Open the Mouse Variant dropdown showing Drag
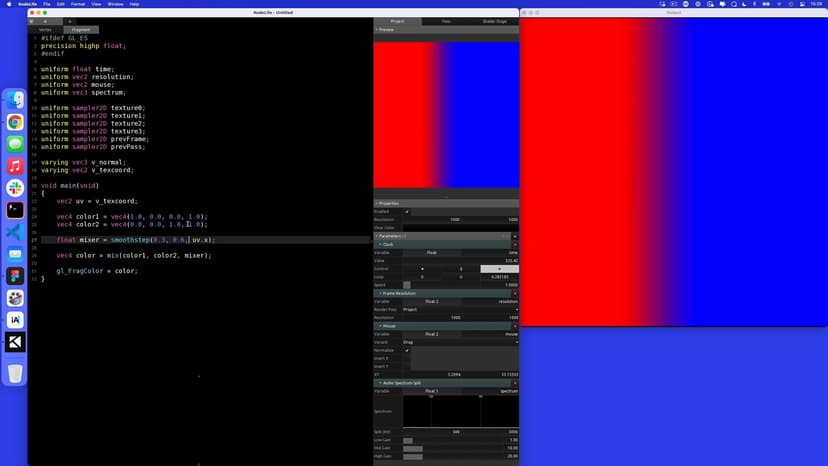 point(460,342)
